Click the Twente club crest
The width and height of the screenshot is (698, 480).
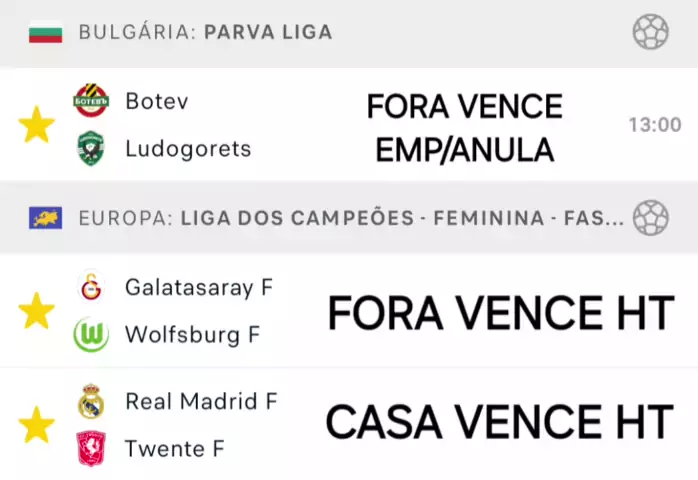[90, 449]
